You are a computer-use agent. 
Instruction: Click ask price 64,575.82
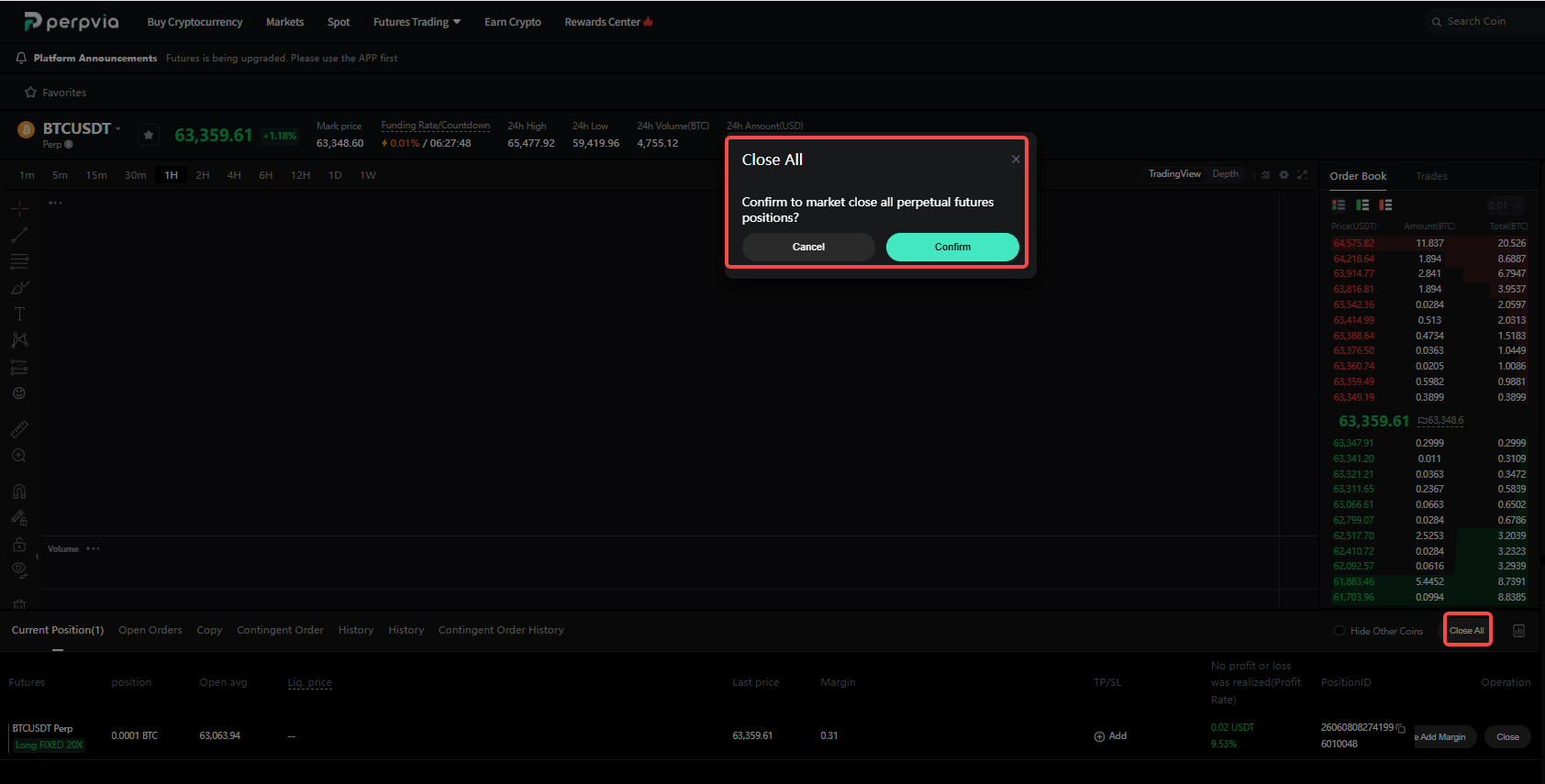(x=1353, y=243)
